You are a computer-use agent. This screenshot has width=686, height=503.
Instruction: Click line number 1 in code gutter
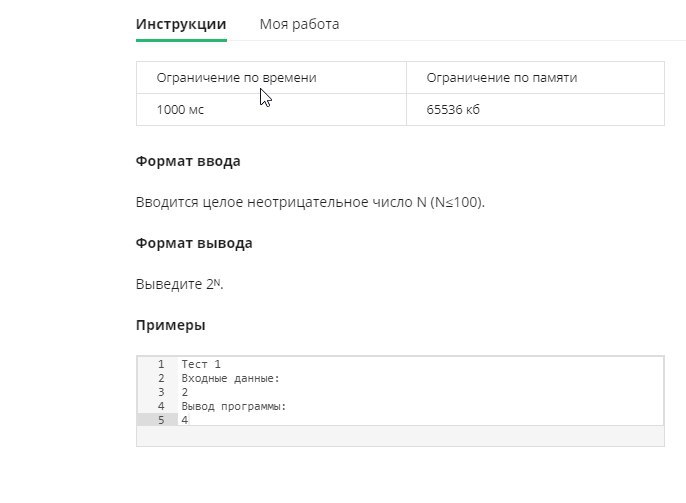[x=161, y=364]
